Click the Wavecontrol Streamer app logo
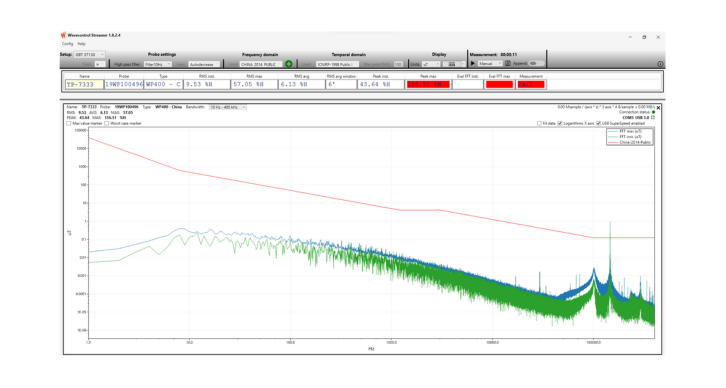The height and width of the screenshot is (388, 726). tap(63, 35)
